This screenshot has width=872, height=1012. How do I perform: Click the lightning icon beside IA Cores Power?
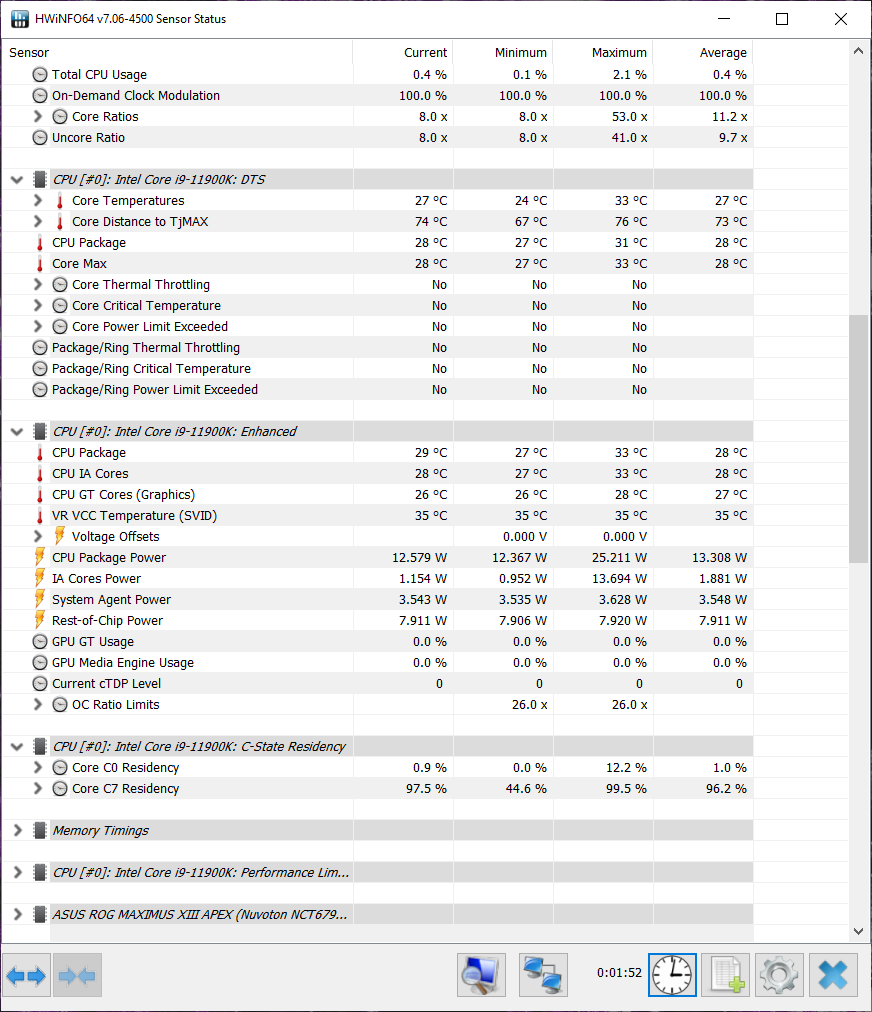(x=39, y=578)
